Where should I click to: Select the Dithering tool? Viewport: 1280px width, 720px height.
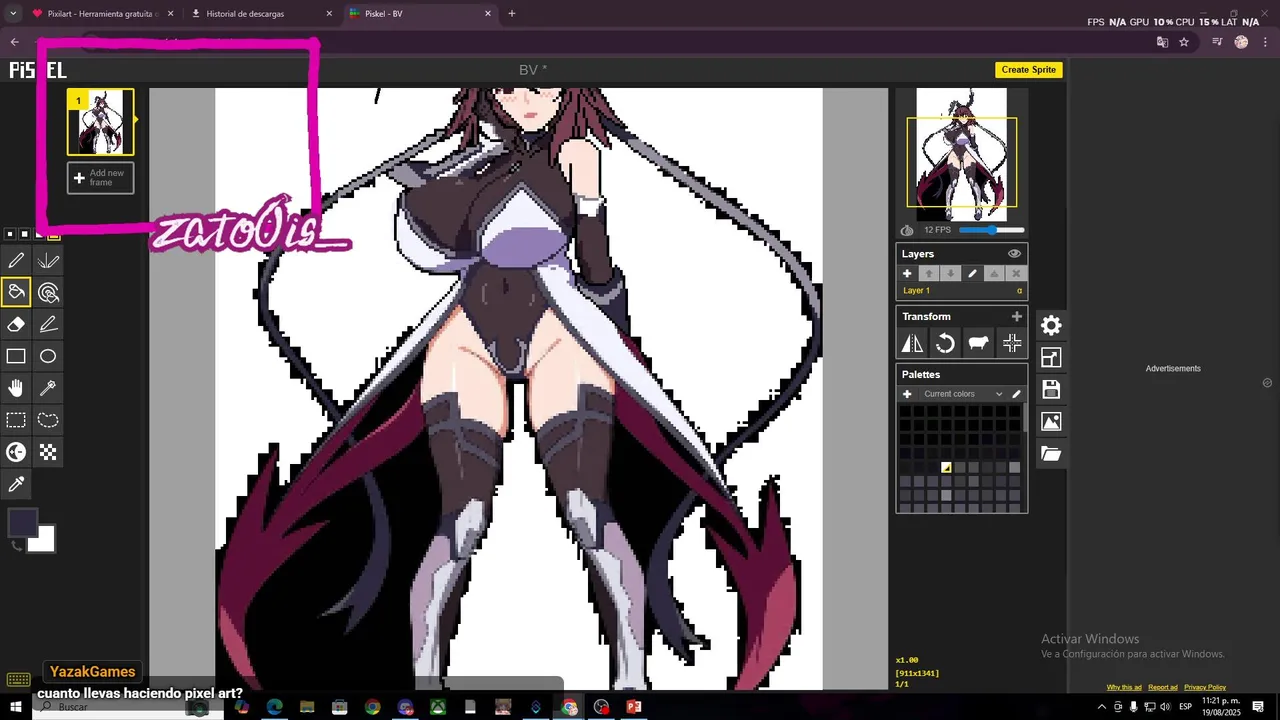[48, 453]
